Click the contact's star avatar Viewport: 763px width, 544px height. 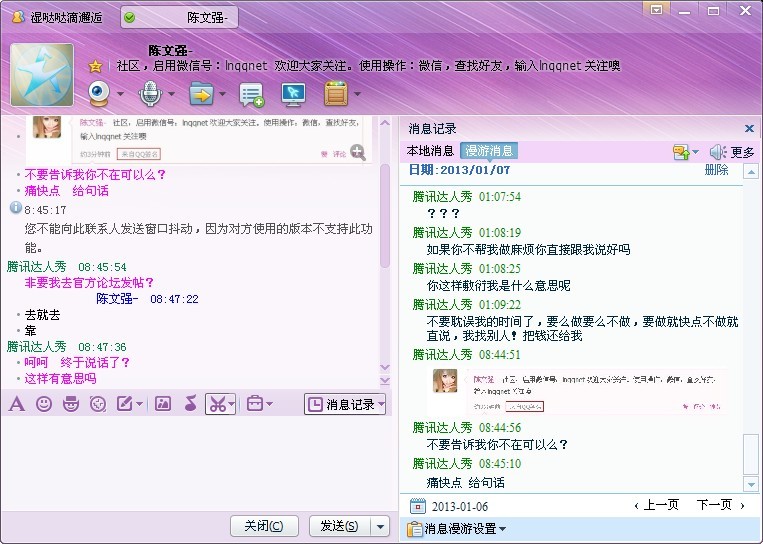[42, 74]
